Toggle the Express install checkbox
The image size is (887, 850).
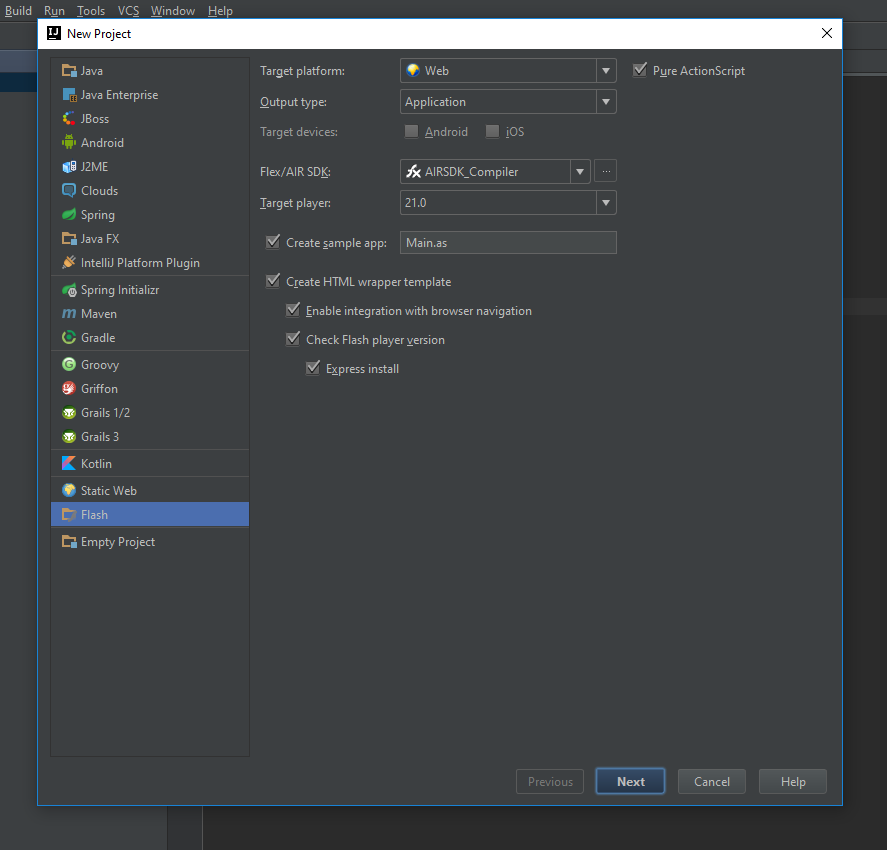(313, 368)
